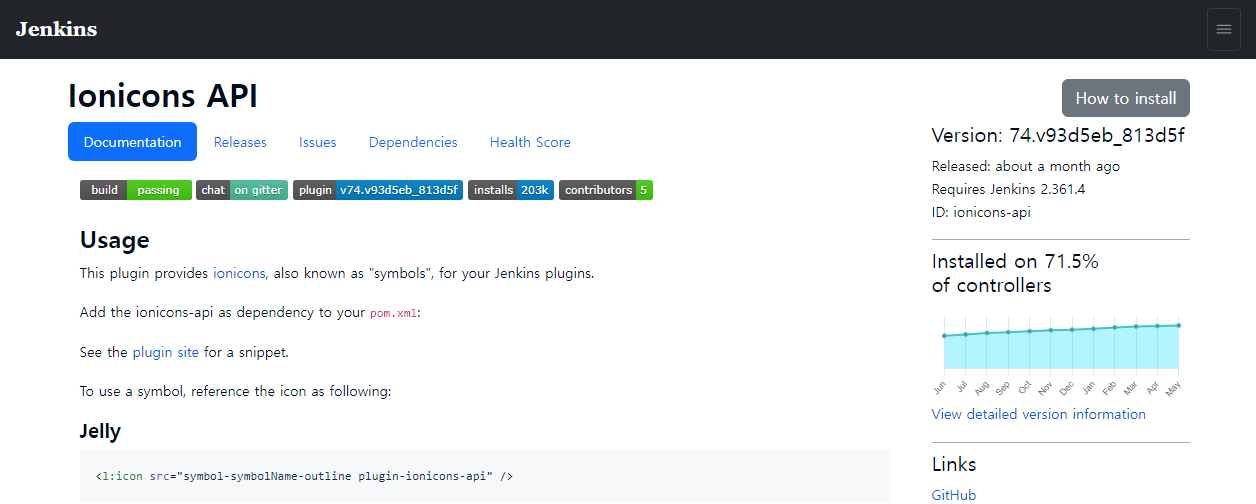Open the Health Score tab
This screenshot has height=504, width=1256.
[530, 142]
